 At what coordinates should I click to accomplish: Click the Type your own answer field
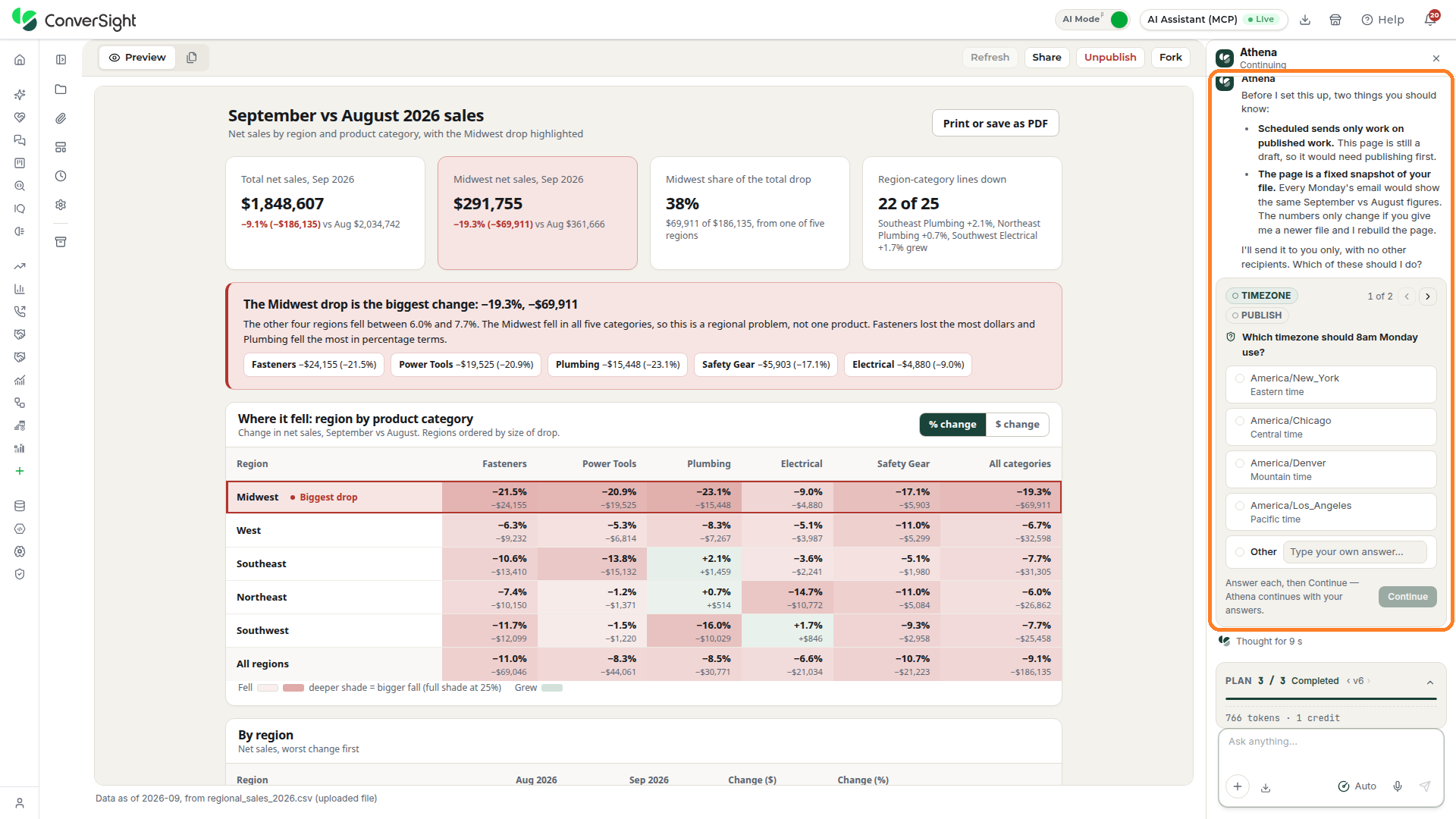click(x=1354, y=552)
